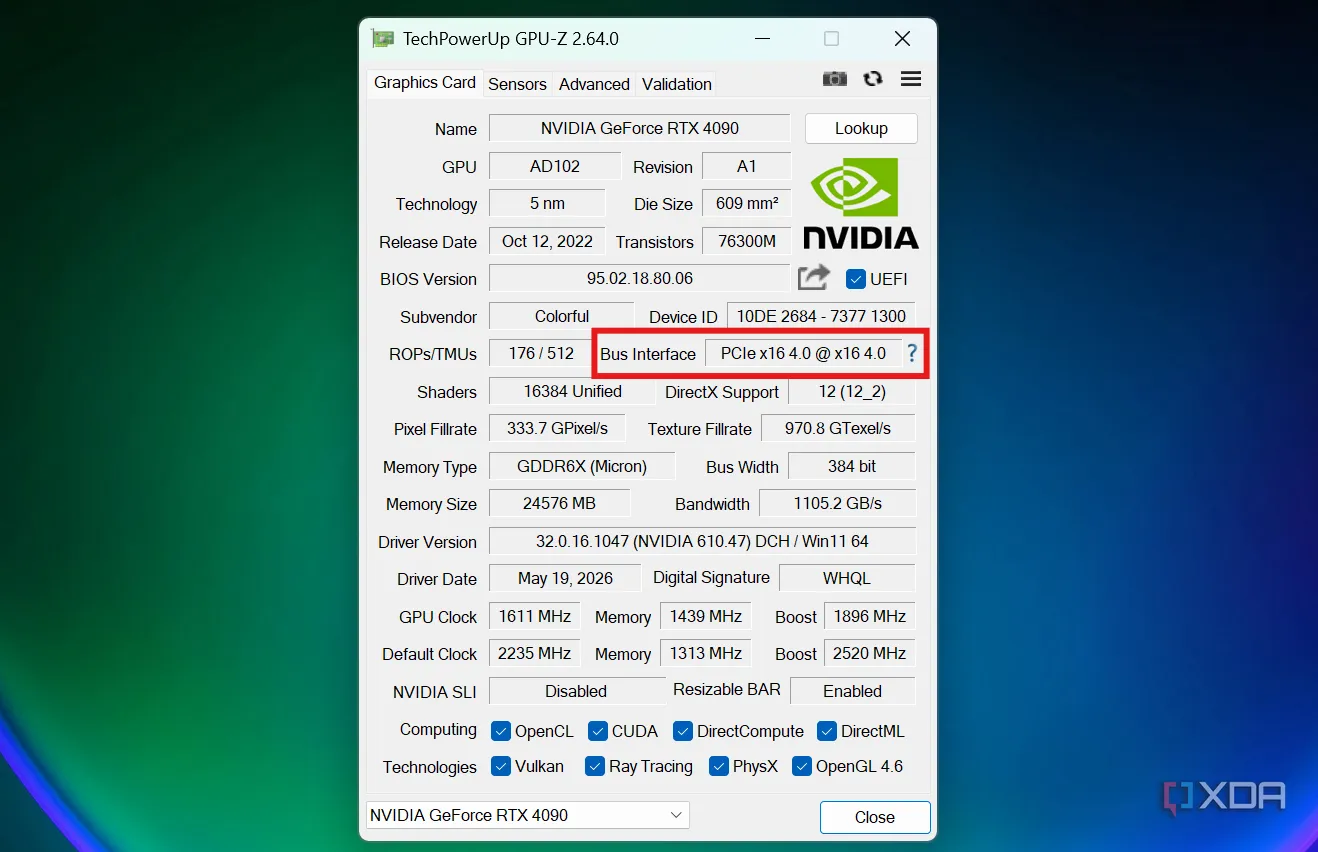
Task: Click the BIOS export share icon
Action: tap(814, 277)
